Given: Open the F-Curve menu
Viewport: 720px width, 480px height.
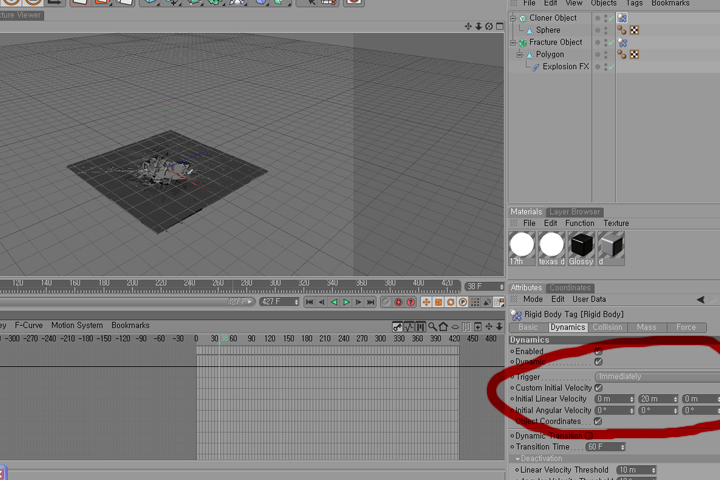Looking at the screenshot, I should 28,325.
